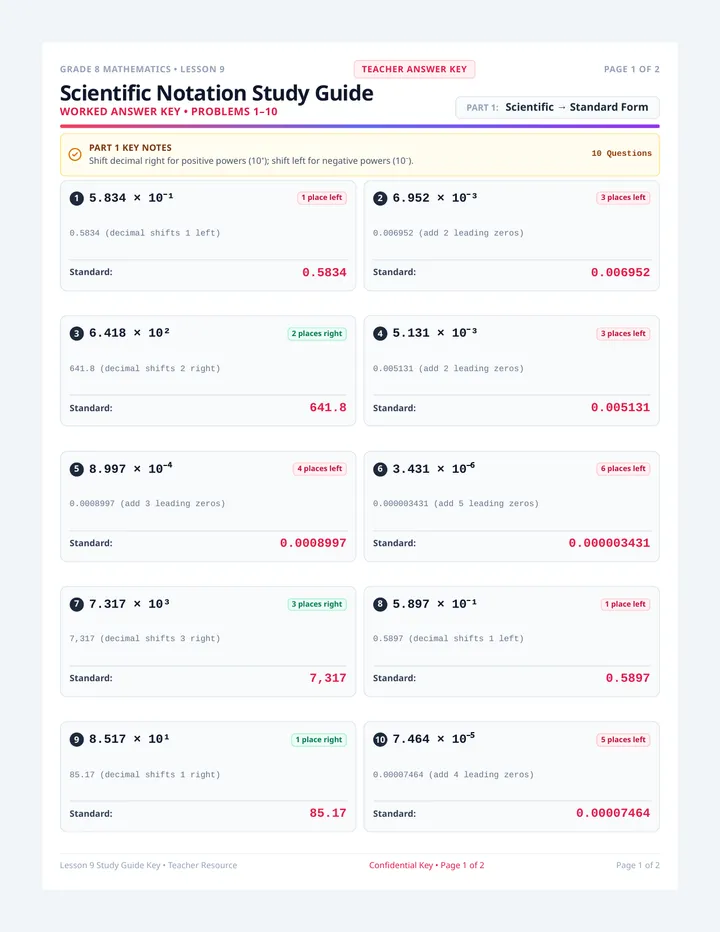Click the Teacher Answer Key badge
720x932 pixels.
click(414, 69)
